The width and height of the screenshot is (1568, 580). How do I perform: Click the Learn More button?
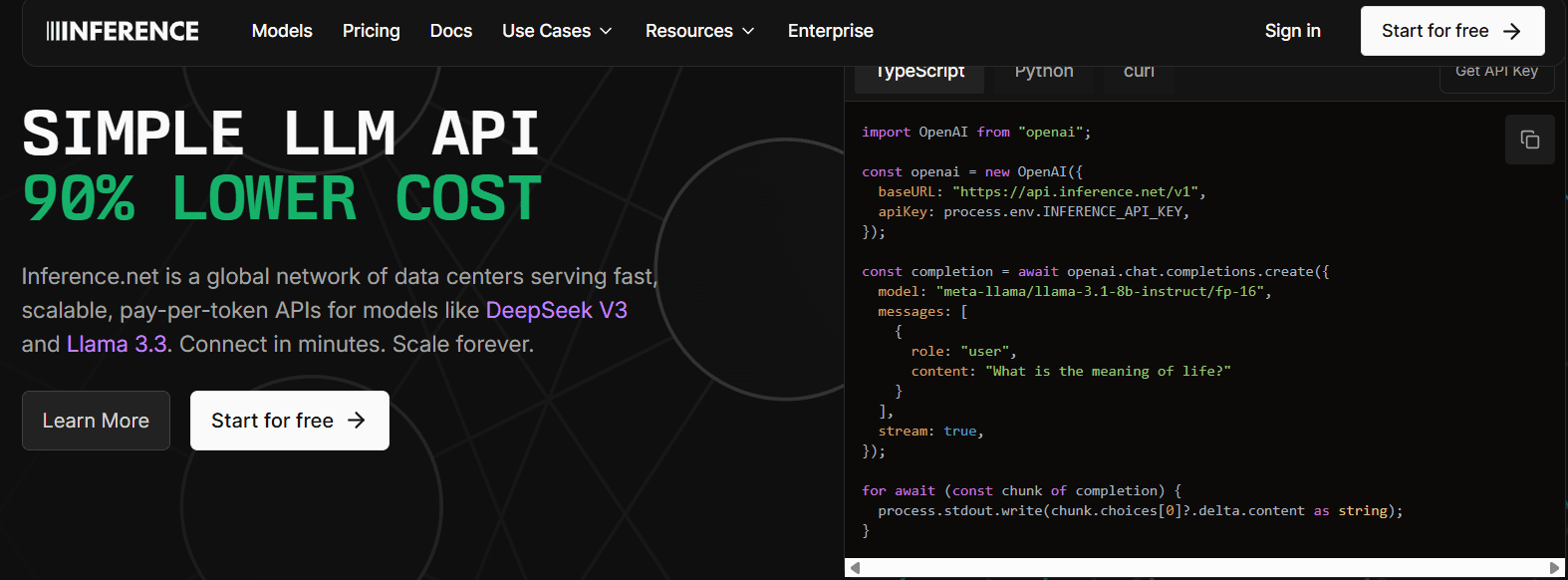pyautogui.click(x=96, y=421)
